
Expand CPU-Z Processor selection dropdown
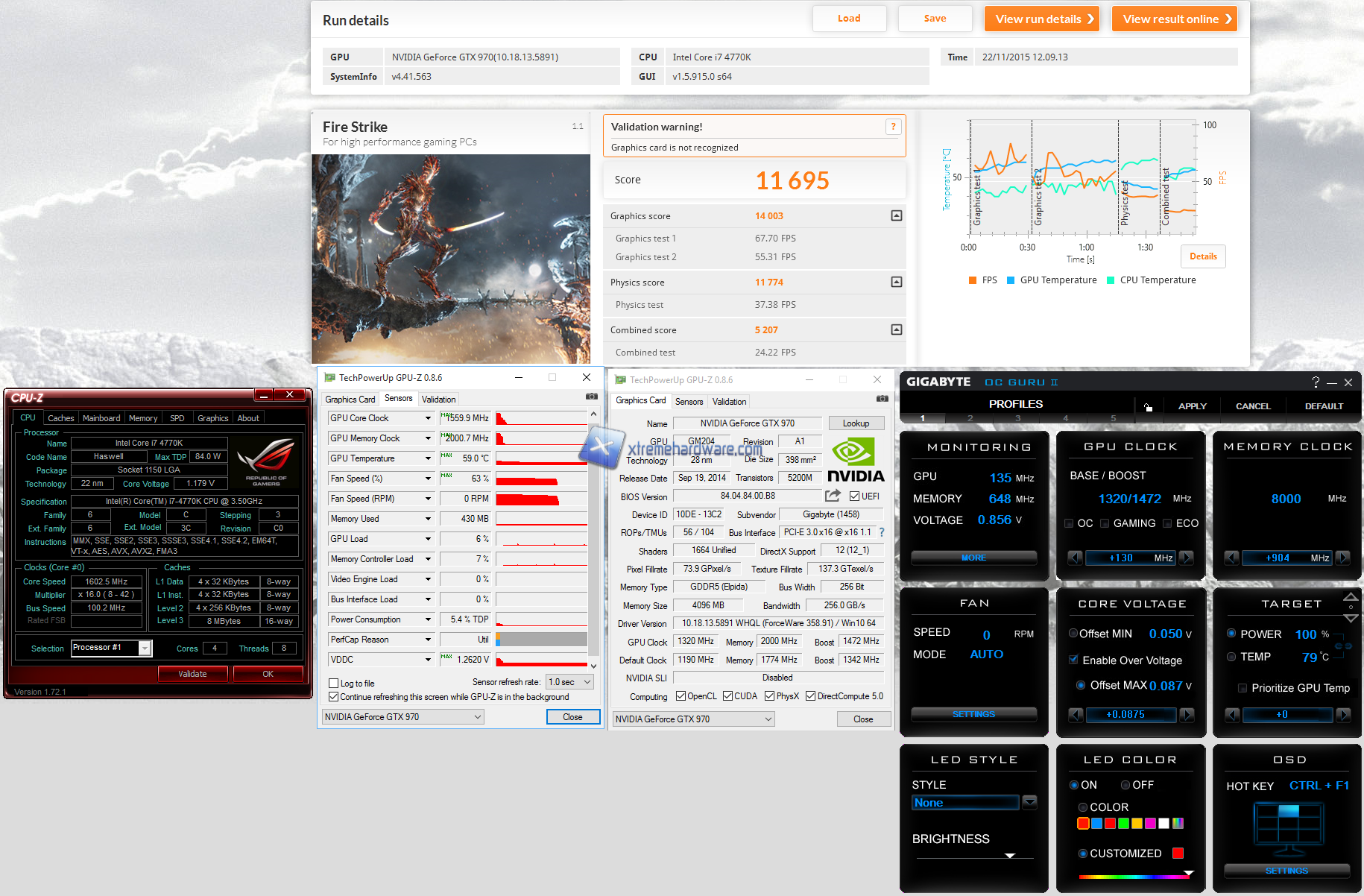click(145, 649)
